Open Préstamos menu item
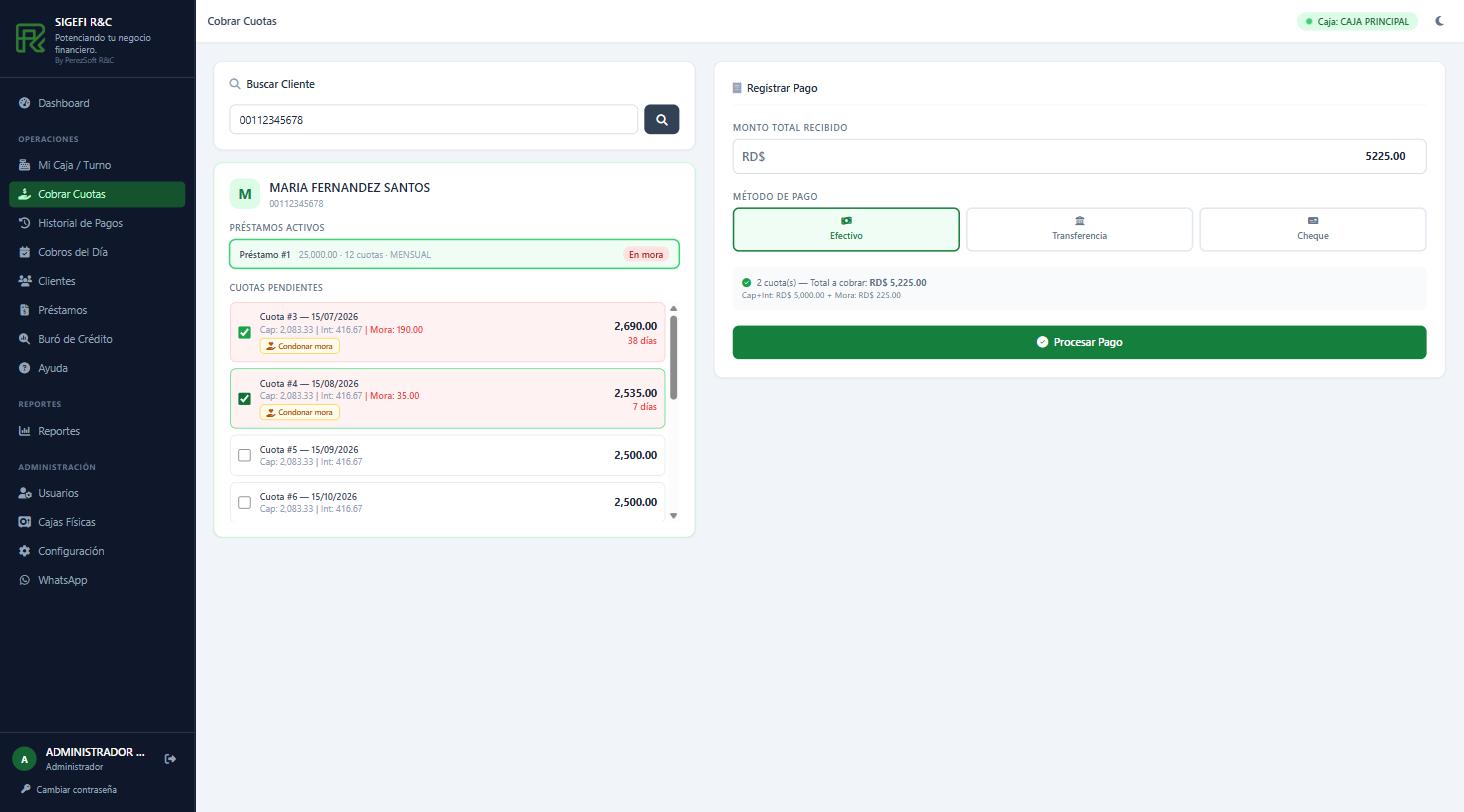Screen dimensions: 1464x812 click(97, 310)
